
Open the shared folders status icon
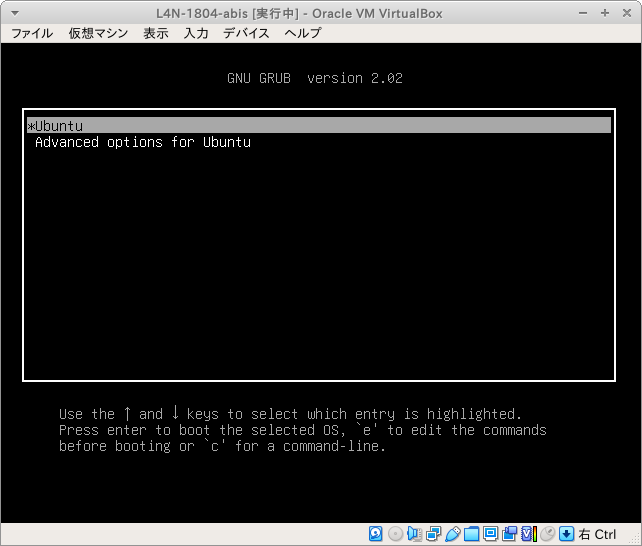(471, 534)
